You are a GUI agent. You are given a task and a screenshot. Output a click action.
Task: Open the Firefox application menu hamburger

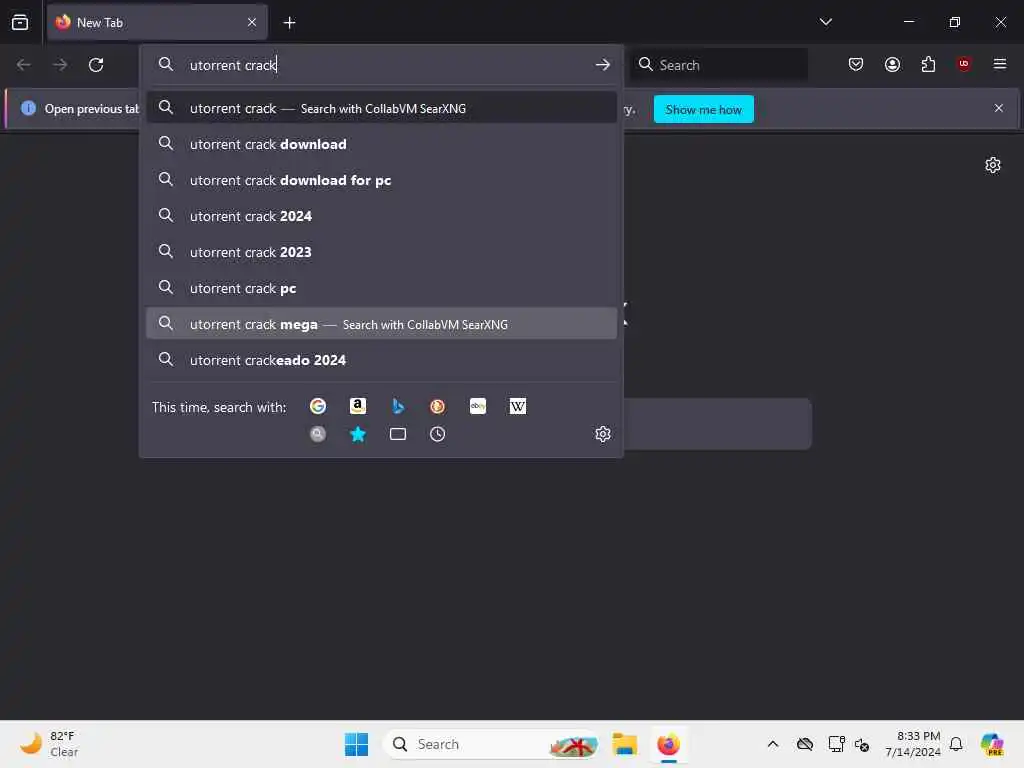[x=1000, y=64]
